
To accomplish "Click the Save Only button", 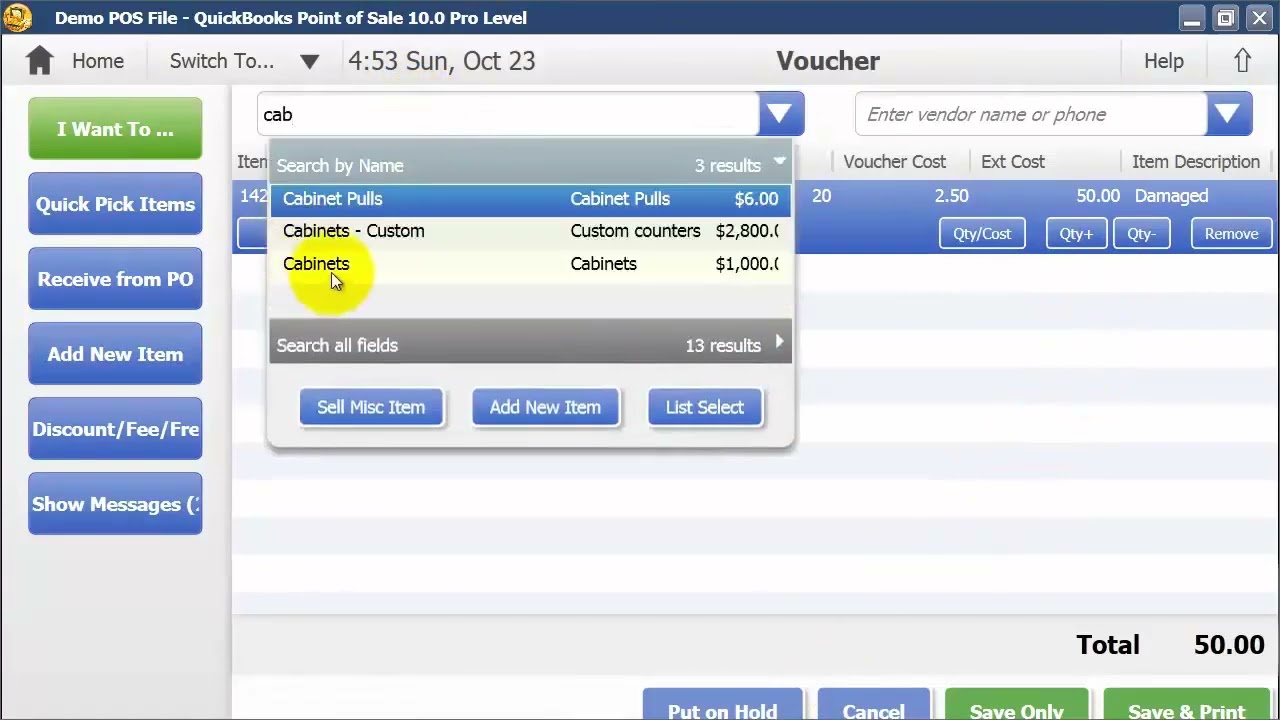I will (1016, 705).
